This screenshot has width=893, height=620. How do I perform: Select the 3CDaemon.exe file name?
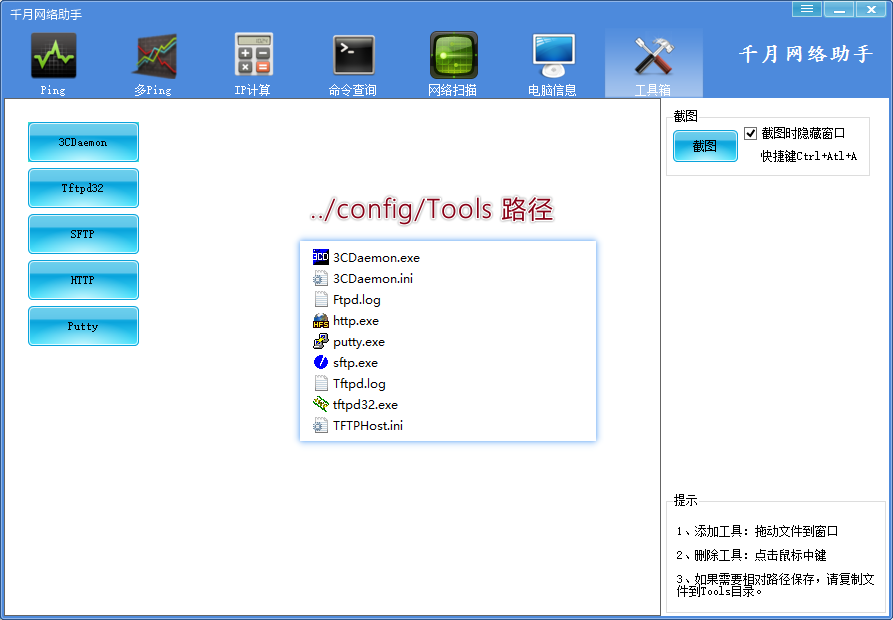[376, 257]
